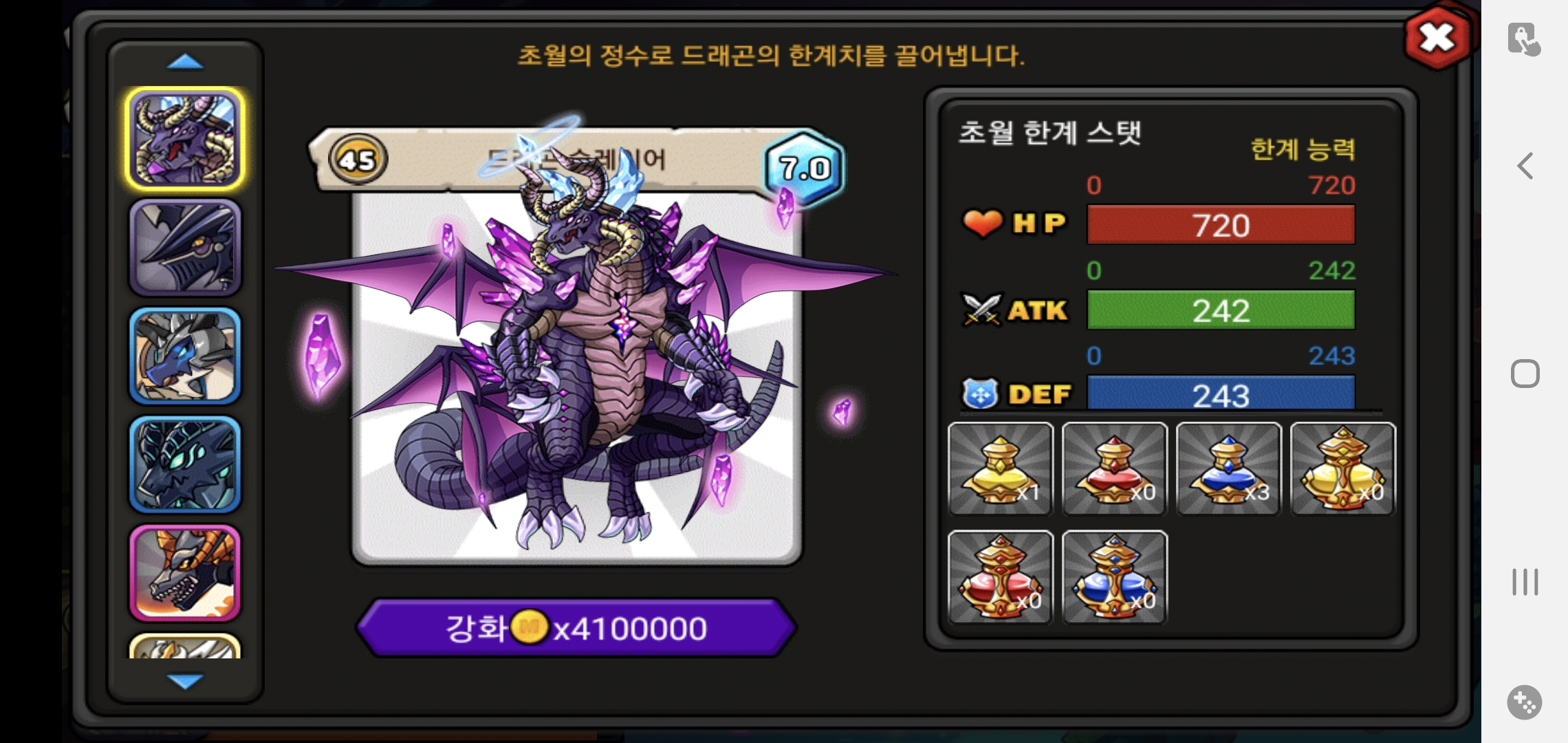The image size is (1568, 743).
Task: Select the blue essence potion x3
Action: pos(1229,469)
